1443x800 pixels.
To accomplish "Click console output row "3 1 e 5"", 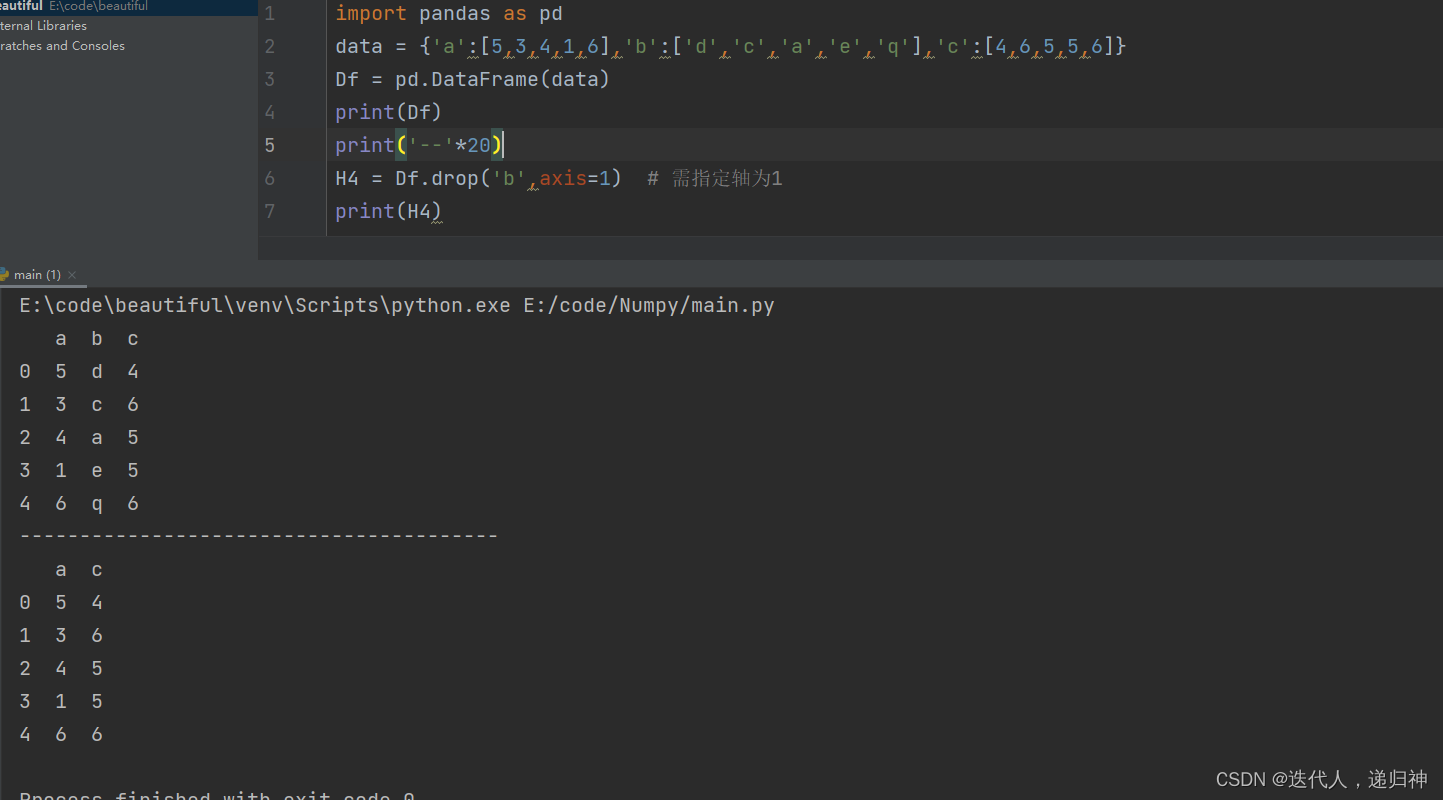I will click(79, 471).
